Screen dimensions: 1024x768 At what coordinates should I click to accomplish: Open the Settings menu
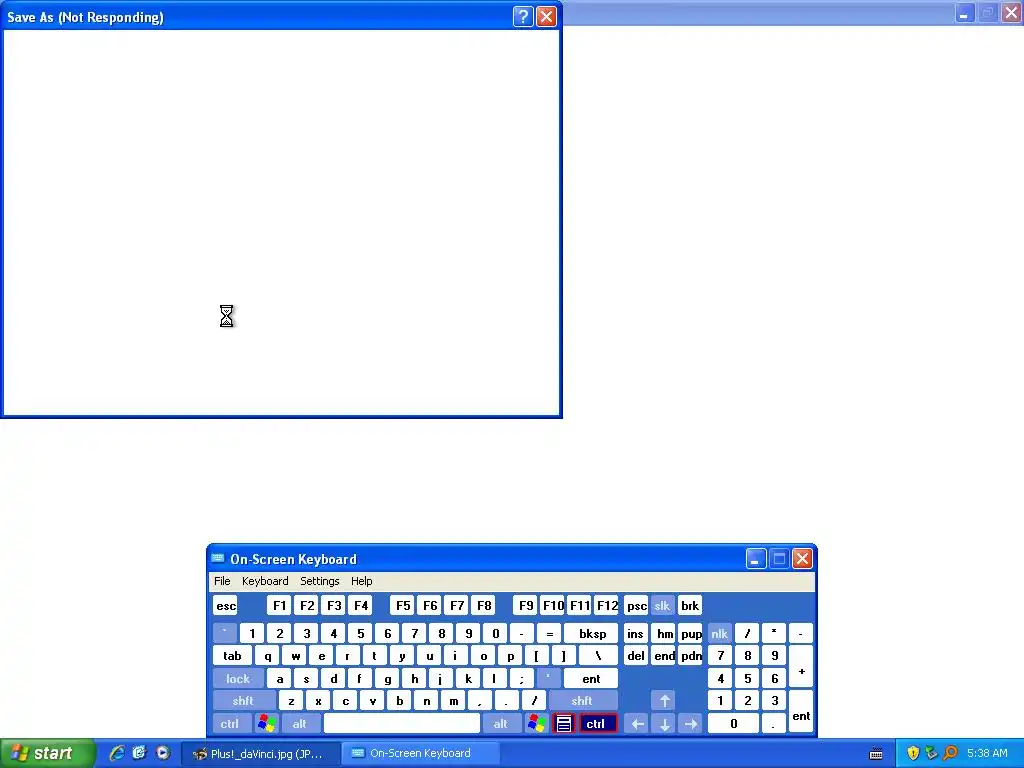(x=320, y=581)
